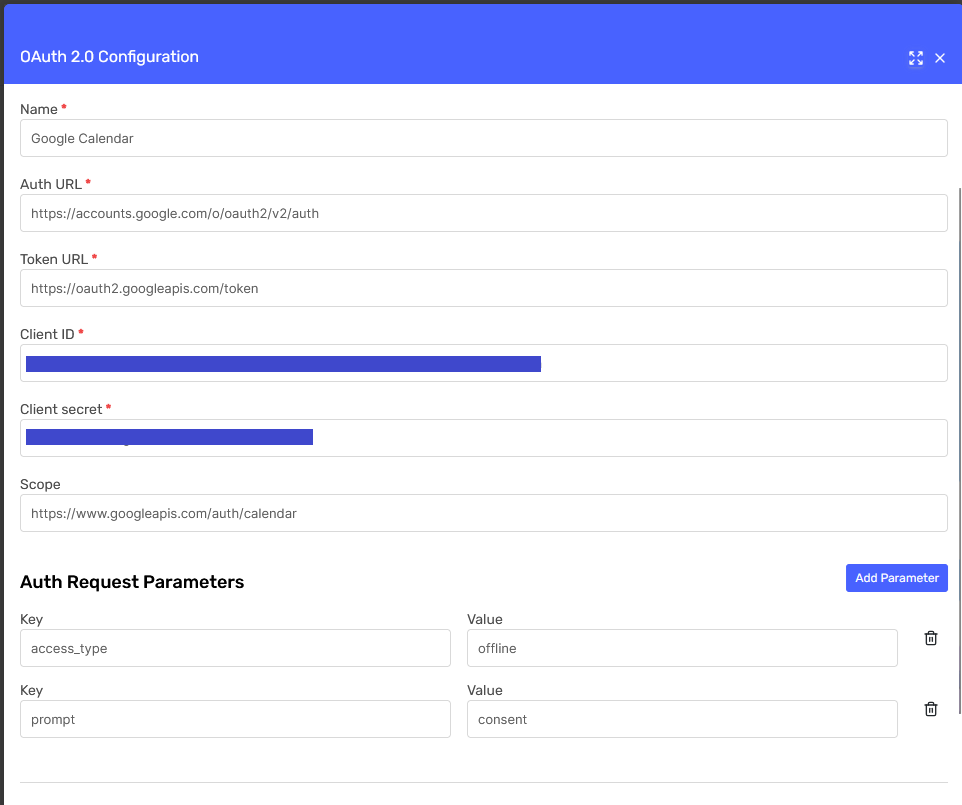Viewport: 962px width, 805px height.
Task: Click the OAuth 2.0 Configuration title
Action: [109, 56]
